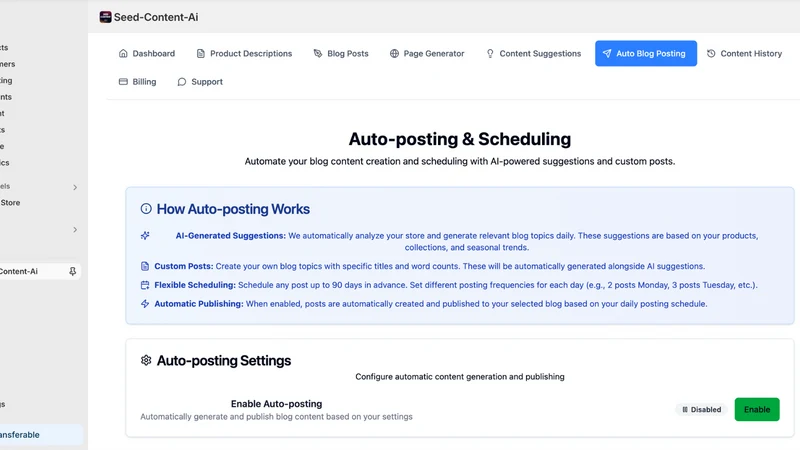The image size is (800, 450).
Task: Click the AI-Generated Suggestions bold label
Action: click(231, 236)
